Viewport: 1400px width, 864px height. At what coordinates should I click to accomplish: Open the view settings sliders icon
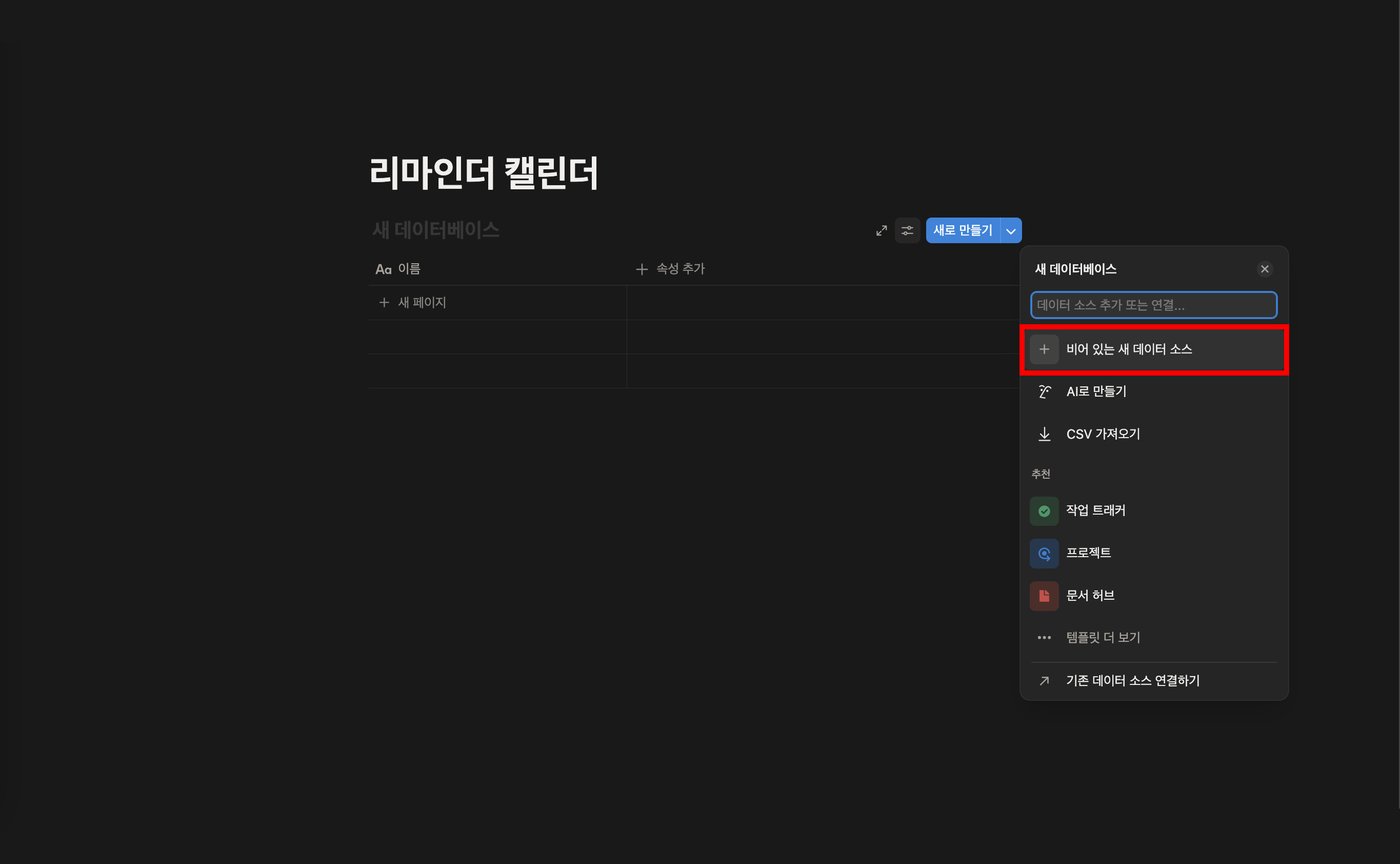point(907,230)
